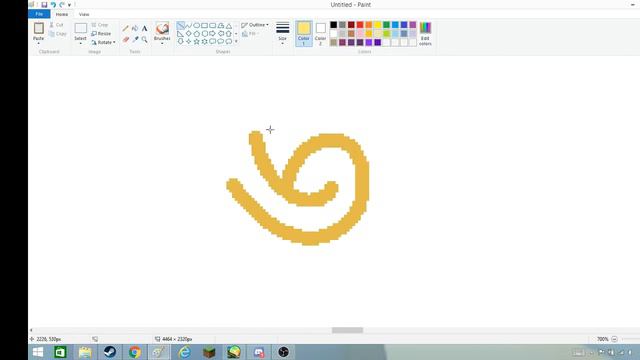Pick the black color swatch
Screen dimensions: 640x360
coord(333,25)
